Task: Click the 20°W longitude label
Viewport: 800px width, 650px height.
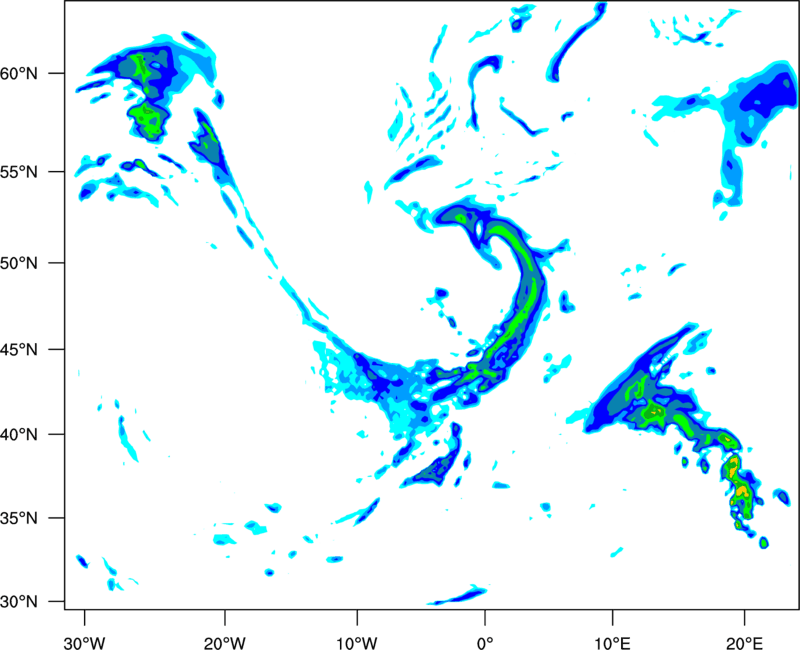Action: coord(225,643)
